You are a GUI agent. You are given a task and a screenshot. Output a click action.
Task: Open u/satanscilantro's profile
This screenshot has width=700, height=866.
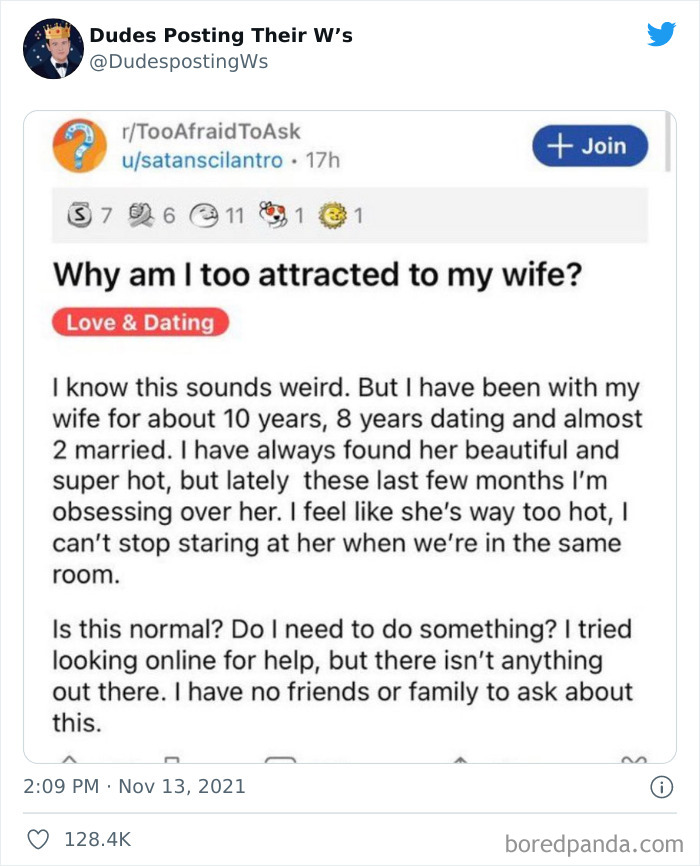click(177, 160)
